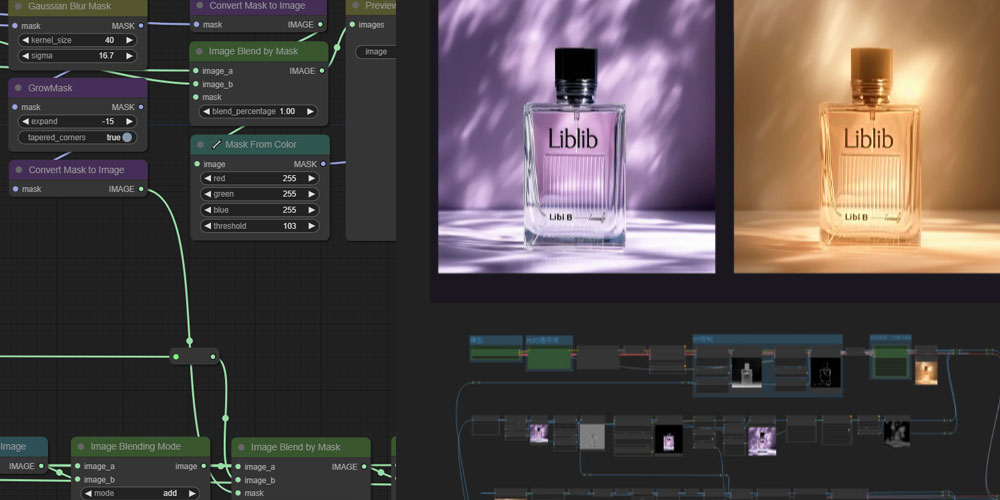Click the image_b input port of Image Blending Mode
This screenshot has height=500, width=1000.
77,480
